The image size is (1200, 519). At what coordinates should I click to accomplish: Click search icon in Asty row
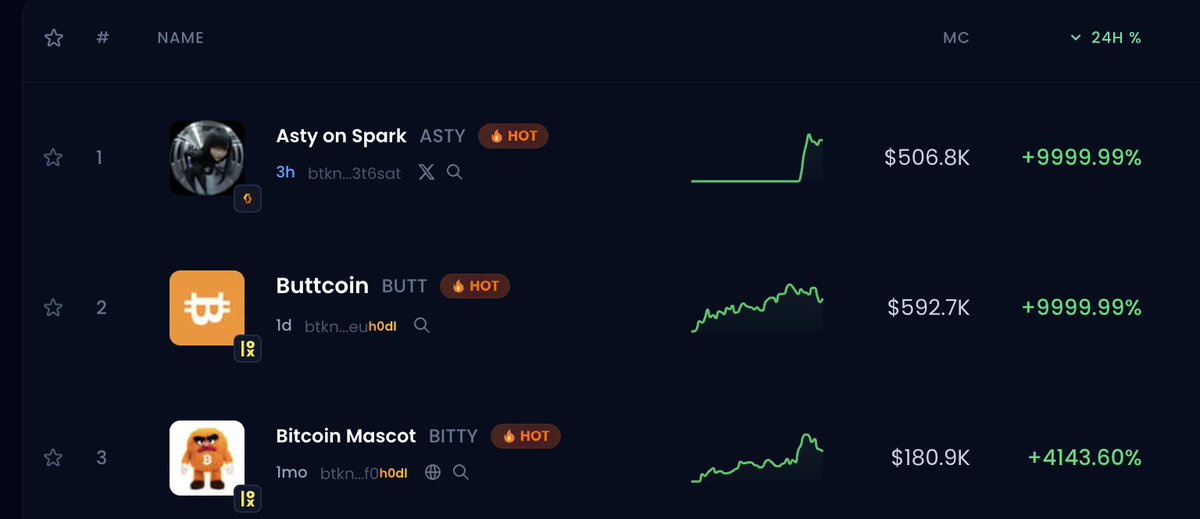coord(454,172)
